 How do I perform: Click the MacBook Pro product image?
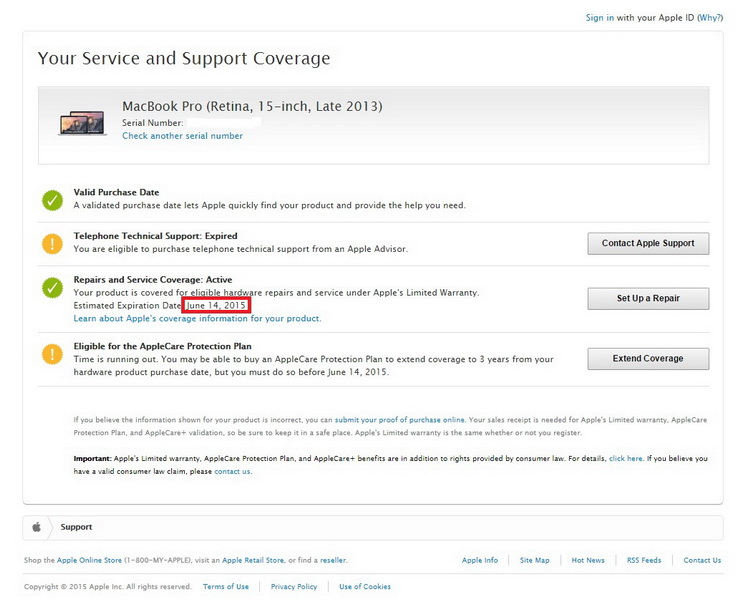[82, 123]
